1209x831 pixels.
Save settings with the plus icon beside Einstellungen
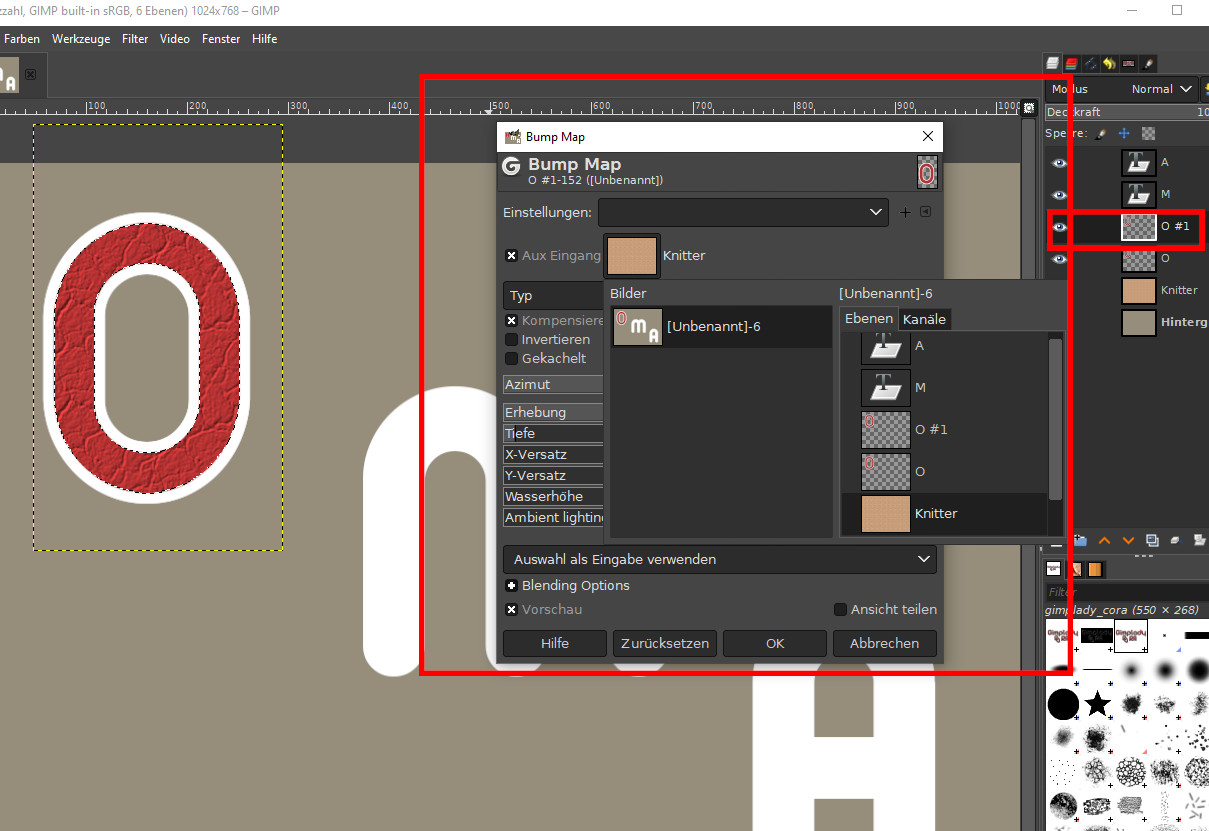pos(905,212)
